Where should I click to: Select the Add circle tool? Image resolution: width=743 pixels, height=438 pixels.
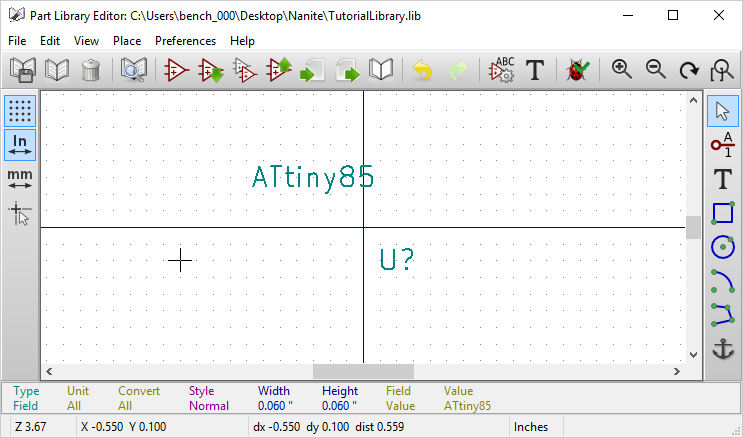722,247
